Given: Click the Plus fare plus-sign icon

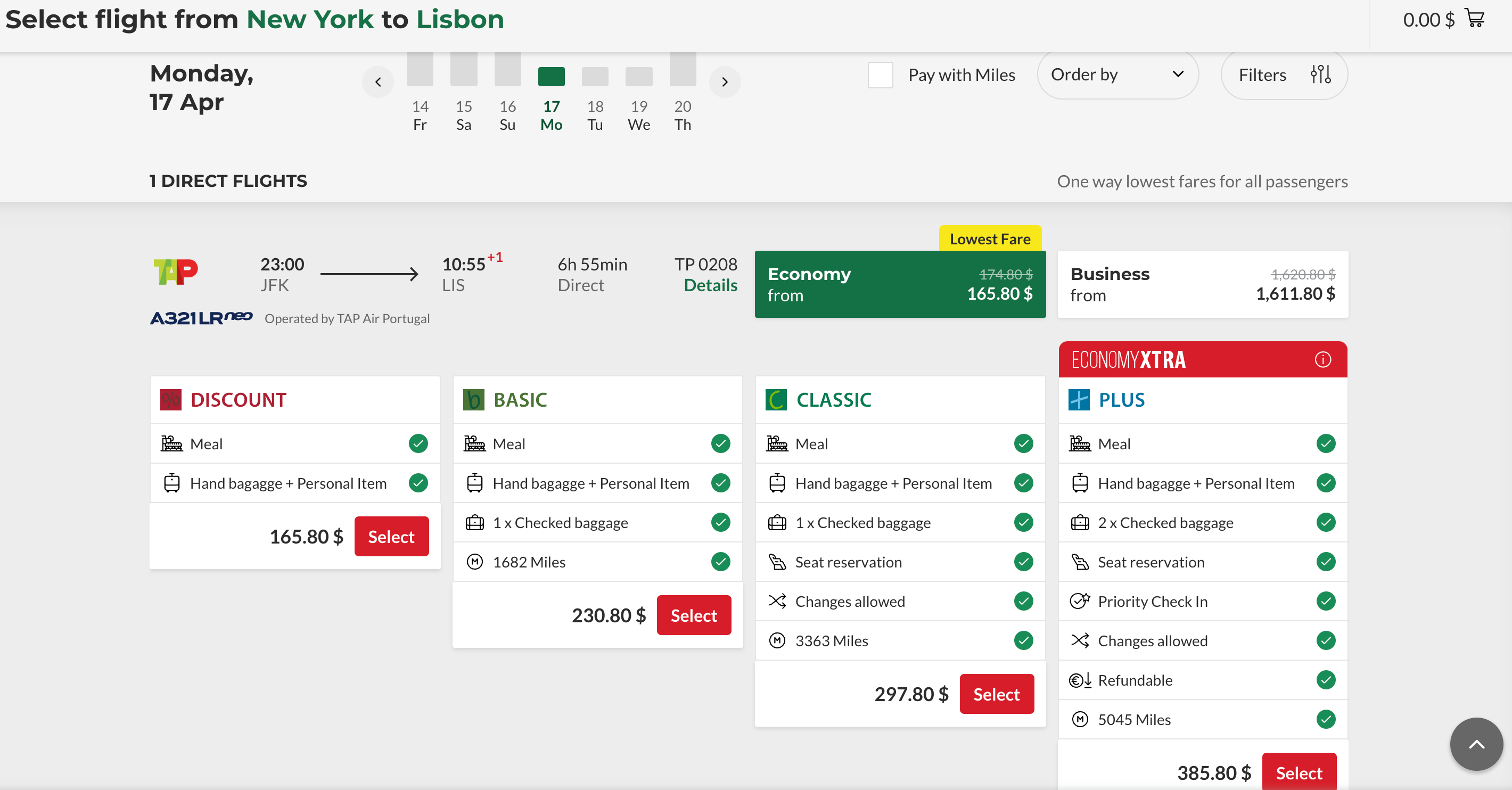Looking at the screenshot, I should click(x=1078, y=400).
